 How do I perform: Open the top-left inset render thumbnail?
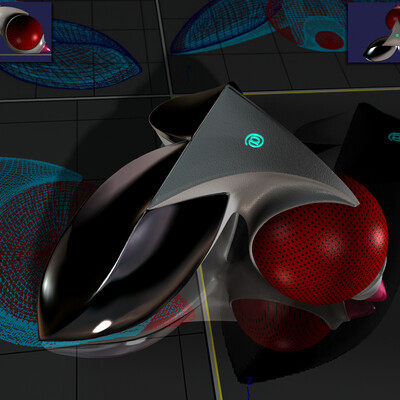tap(26, 32)
